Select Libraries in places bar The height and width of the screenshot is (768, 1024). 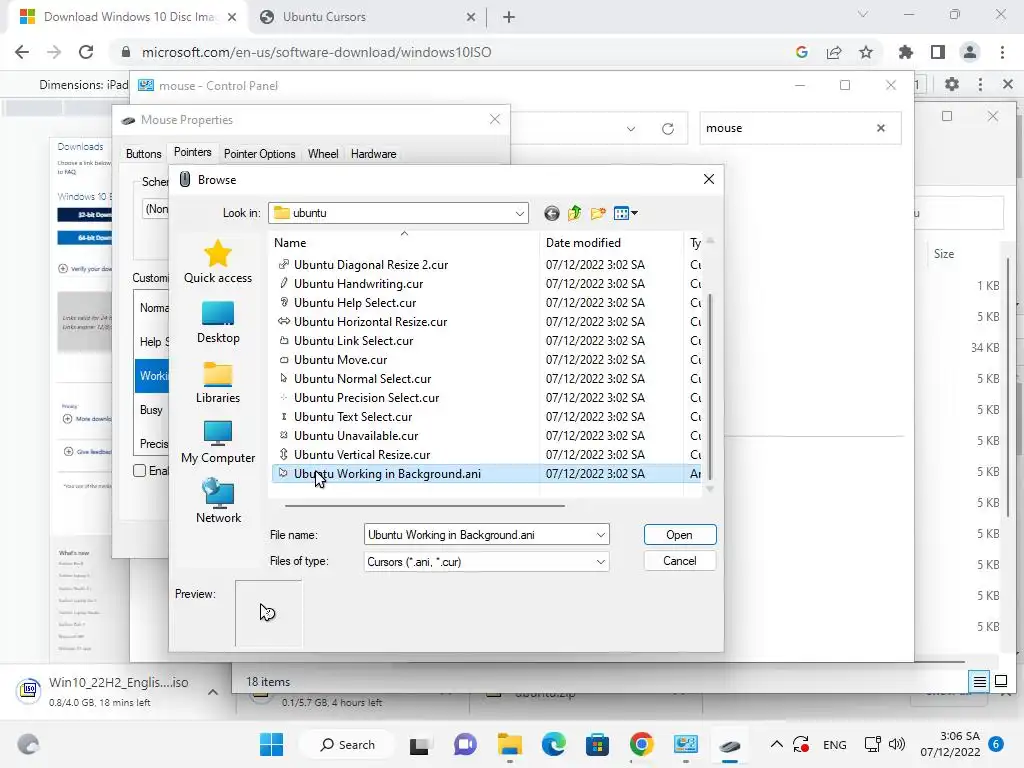click(x=217, y=383)
